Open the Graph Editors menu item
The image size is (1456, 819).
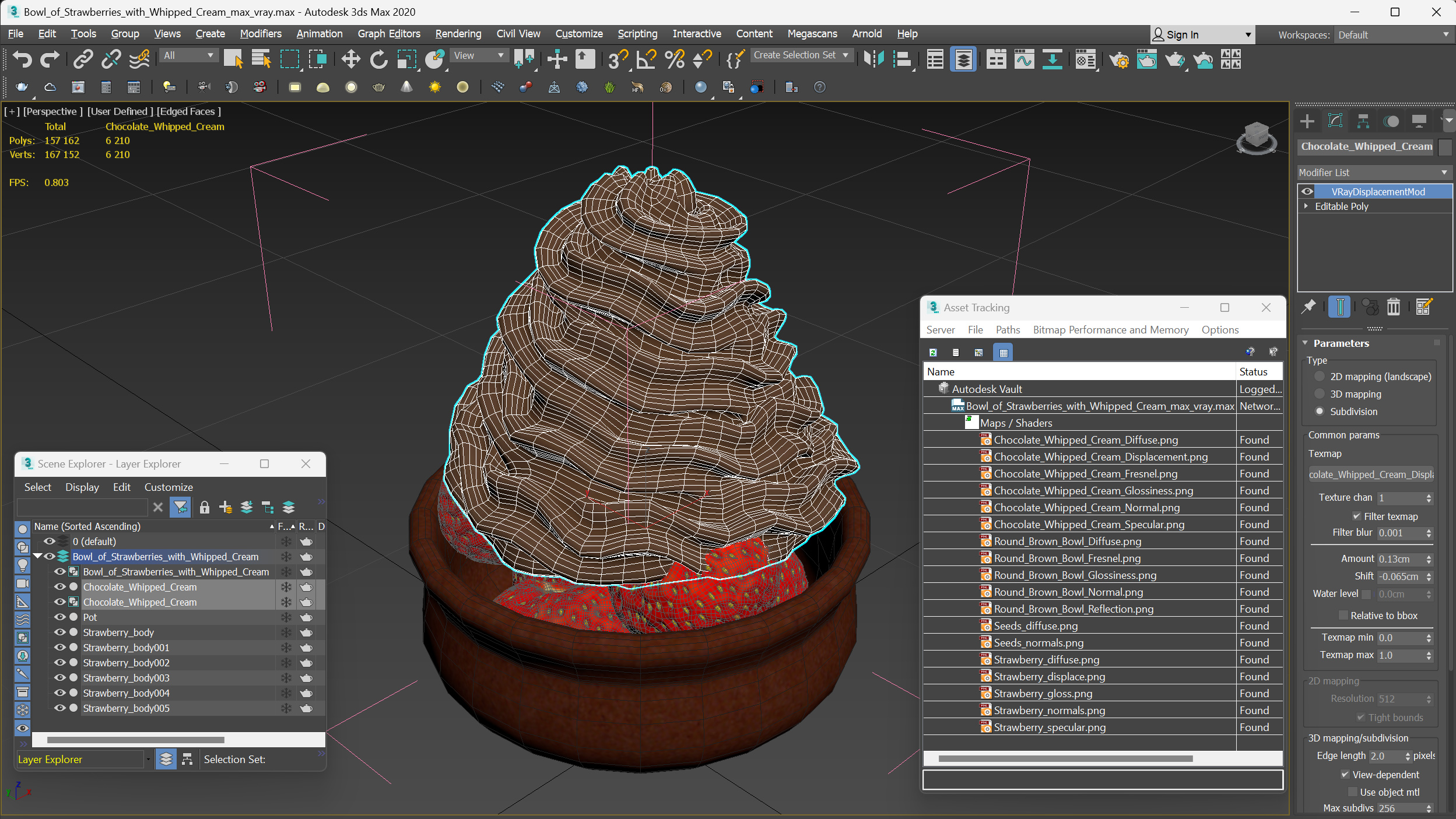point(390,33)
